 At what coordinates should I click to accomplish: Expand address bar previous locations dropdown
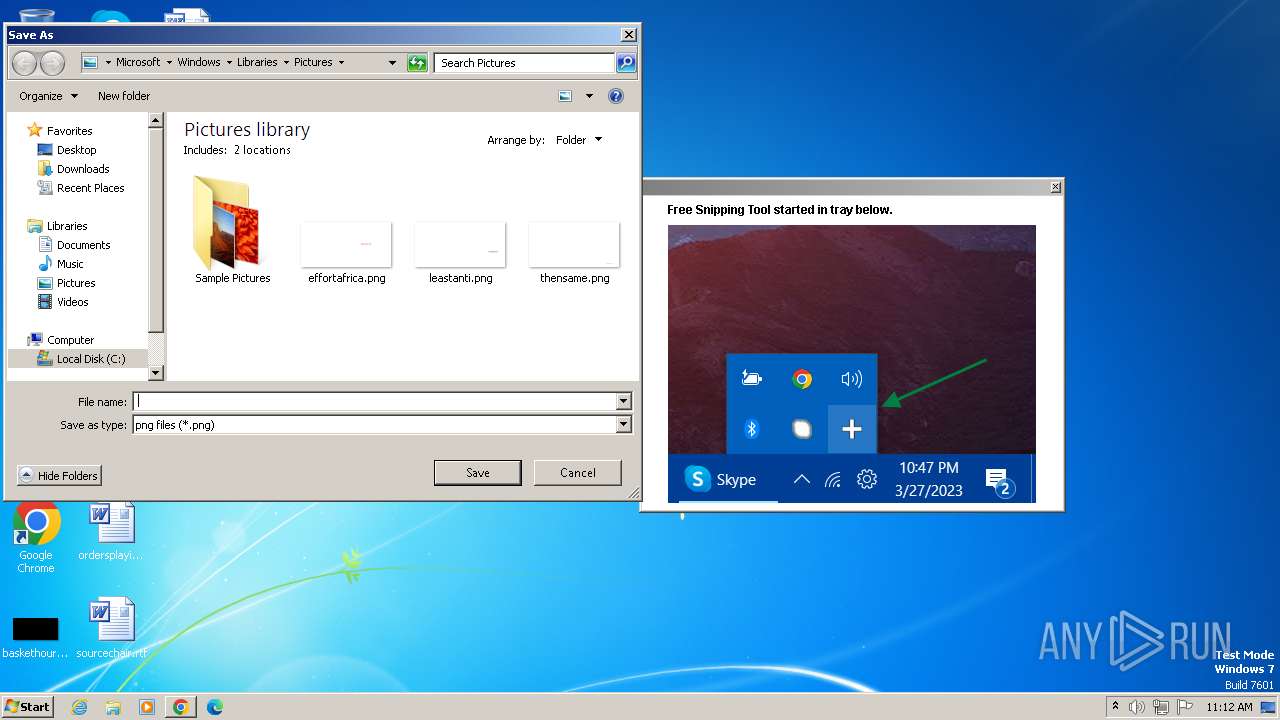point(392,62)
